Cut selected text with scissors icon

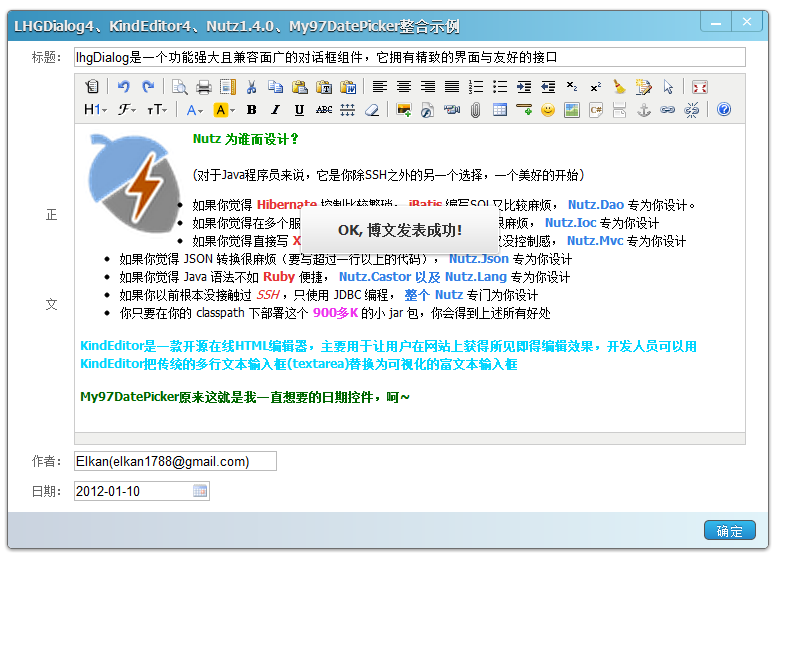coord(251,87)
